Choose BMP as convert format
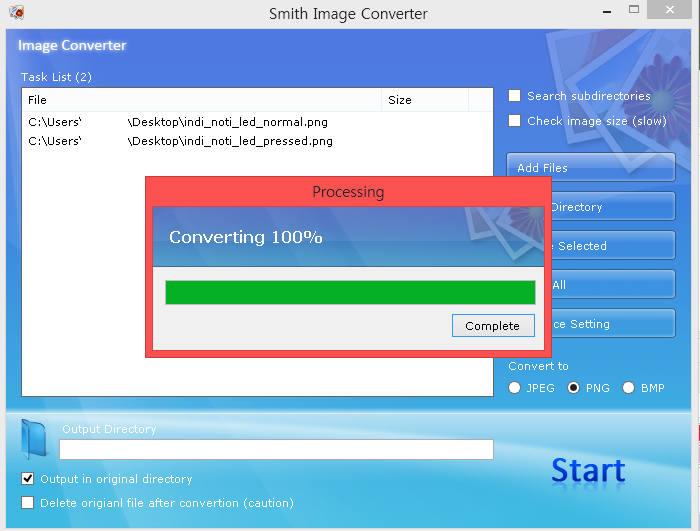This screenshot has height=531, width=700. point(629,387)
